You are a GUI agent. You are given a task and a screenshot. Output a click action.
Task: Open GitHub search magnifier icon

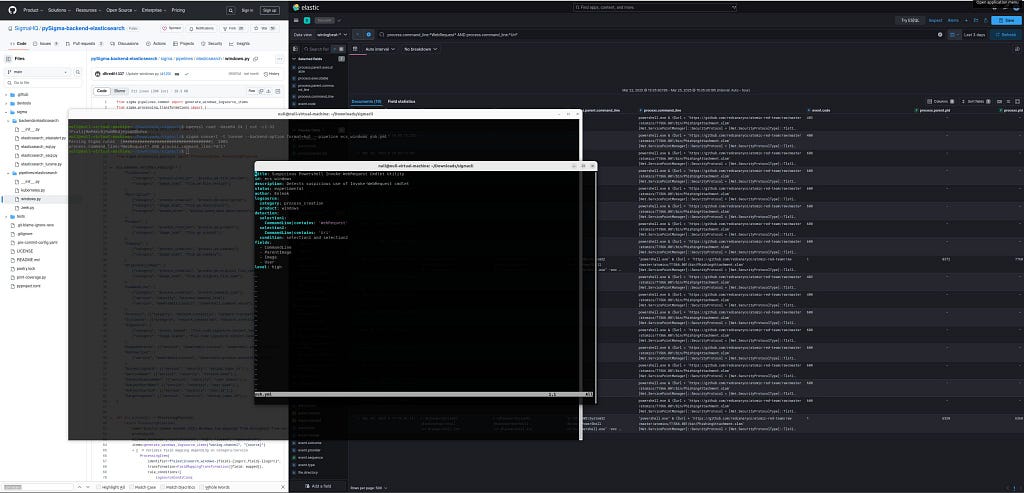click(x=231, y=10)
